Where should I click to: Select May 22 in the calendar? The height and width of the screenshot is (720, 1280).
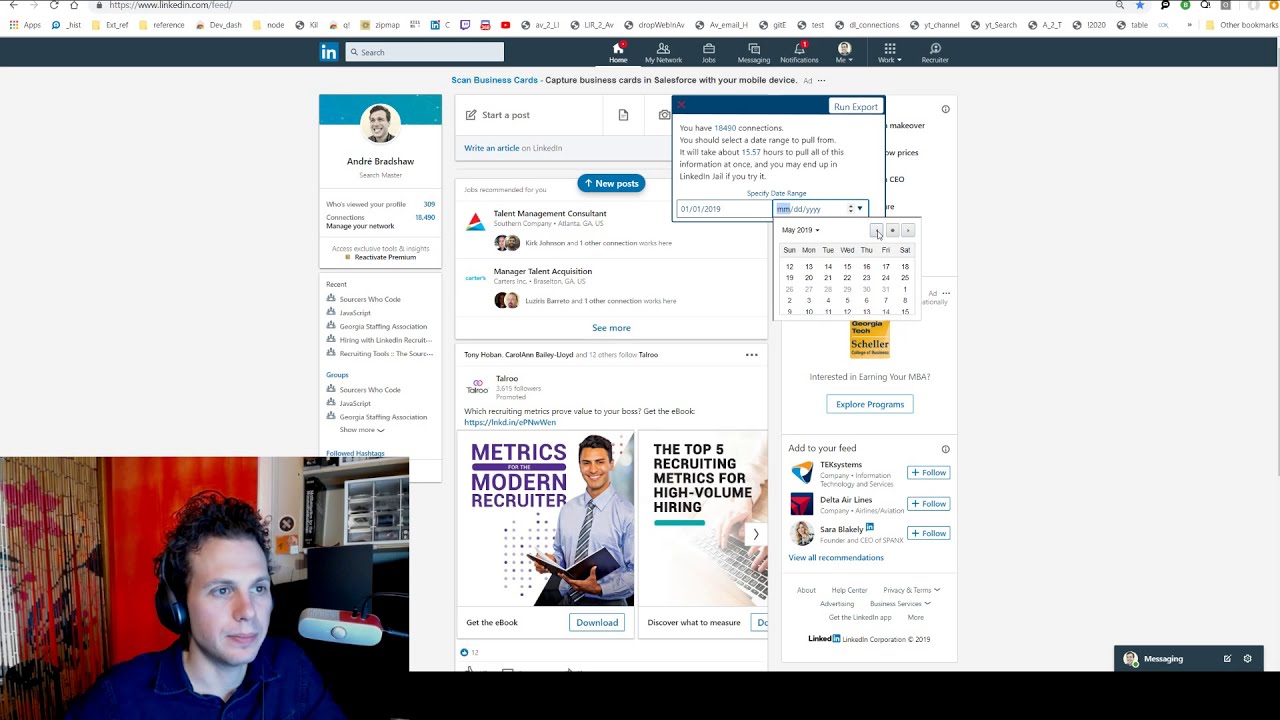847,278
